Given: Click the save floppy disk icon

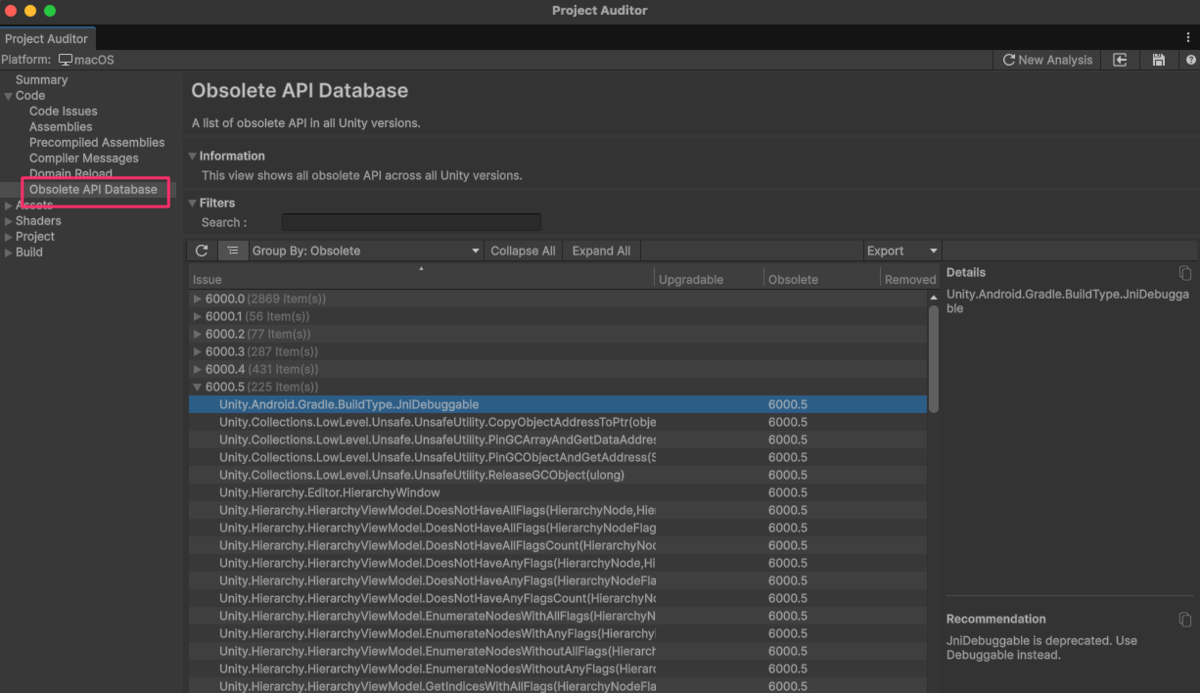Looking at the screenshot, I should (x=1159, y=60).
